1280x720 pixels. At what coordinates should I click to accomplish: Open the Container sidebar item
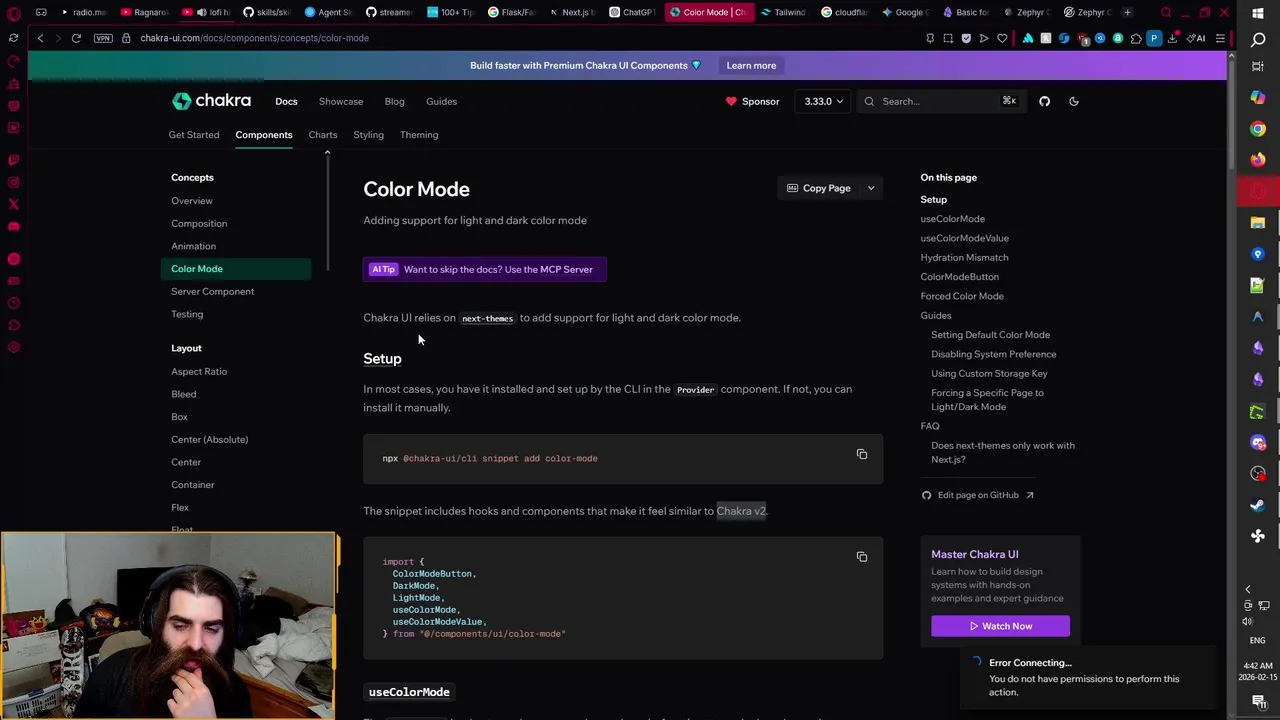click(193, 485)
